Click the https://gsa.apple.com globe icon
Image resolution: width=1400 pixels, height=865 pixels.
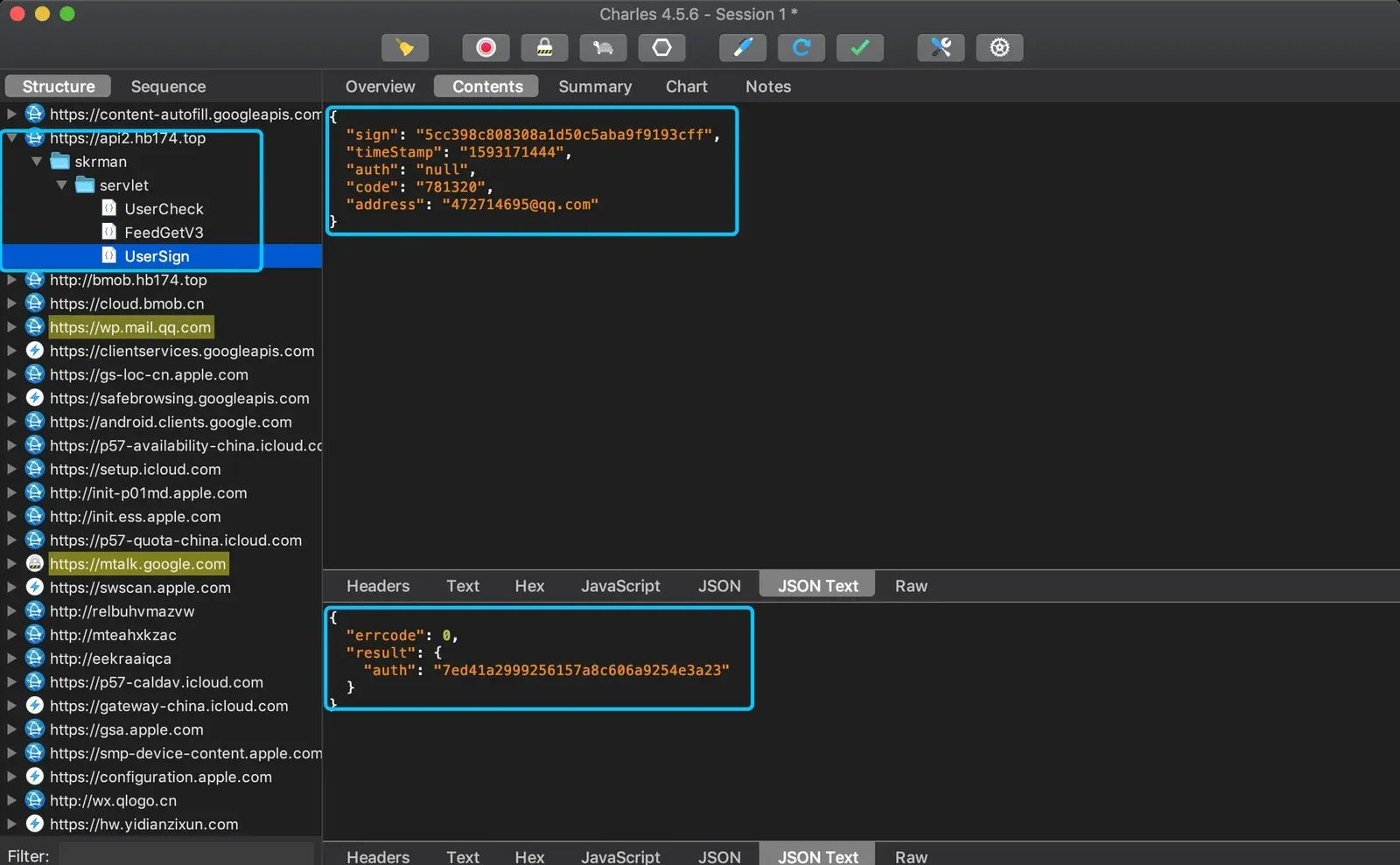tap(34, 729)
